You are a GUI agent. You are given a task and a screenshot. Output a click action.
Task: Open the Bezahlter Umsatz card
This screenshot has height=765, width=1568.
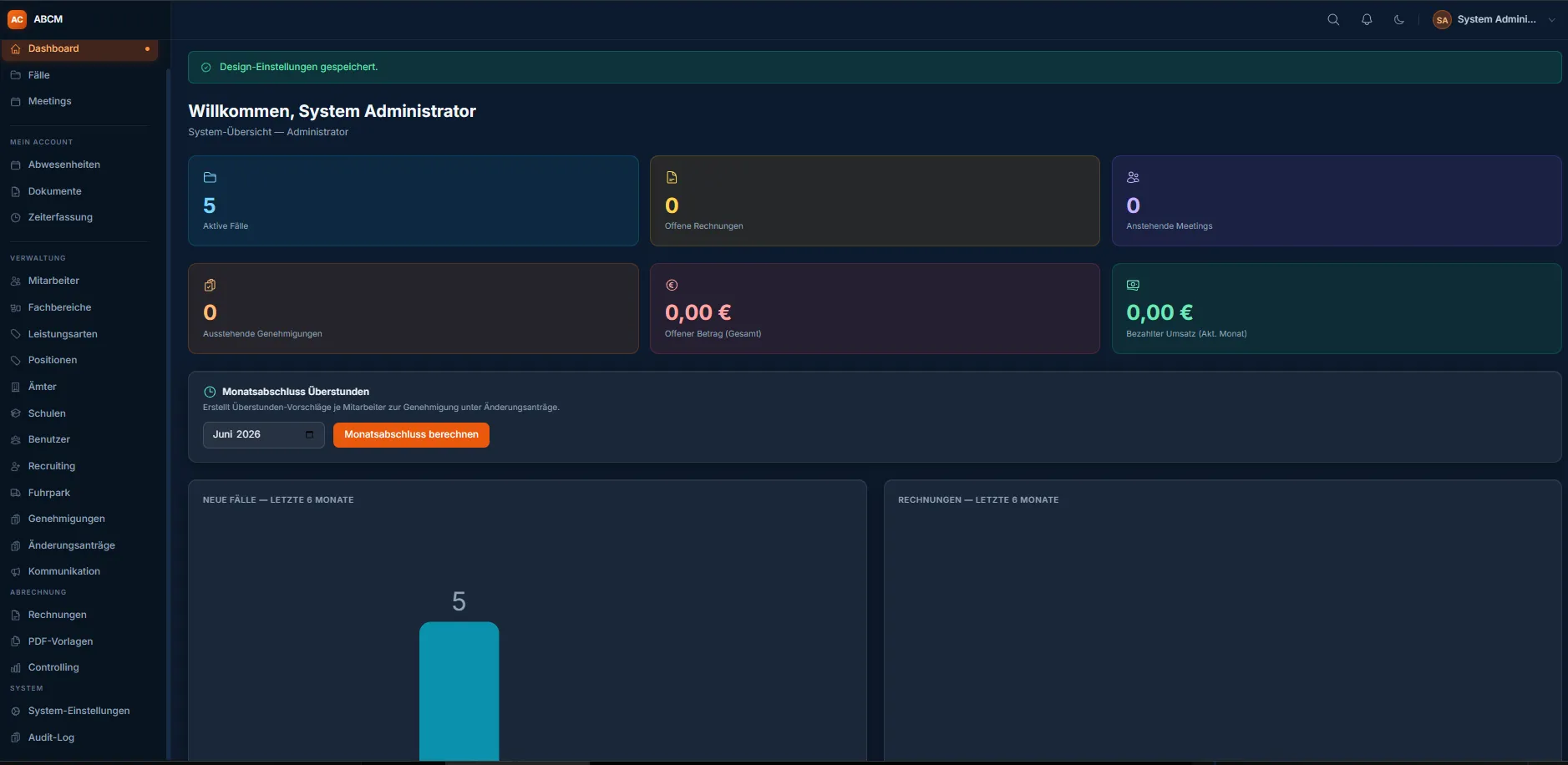tap(1337, 309)
